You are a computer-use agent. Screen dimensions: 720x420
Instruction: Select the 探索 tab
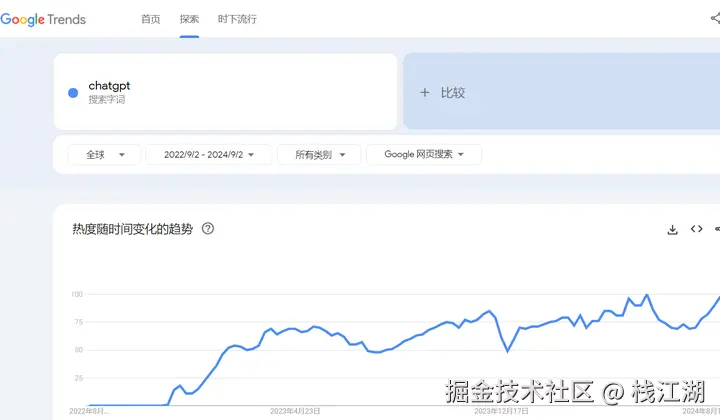pyautogui.click(x=189, y=19)
